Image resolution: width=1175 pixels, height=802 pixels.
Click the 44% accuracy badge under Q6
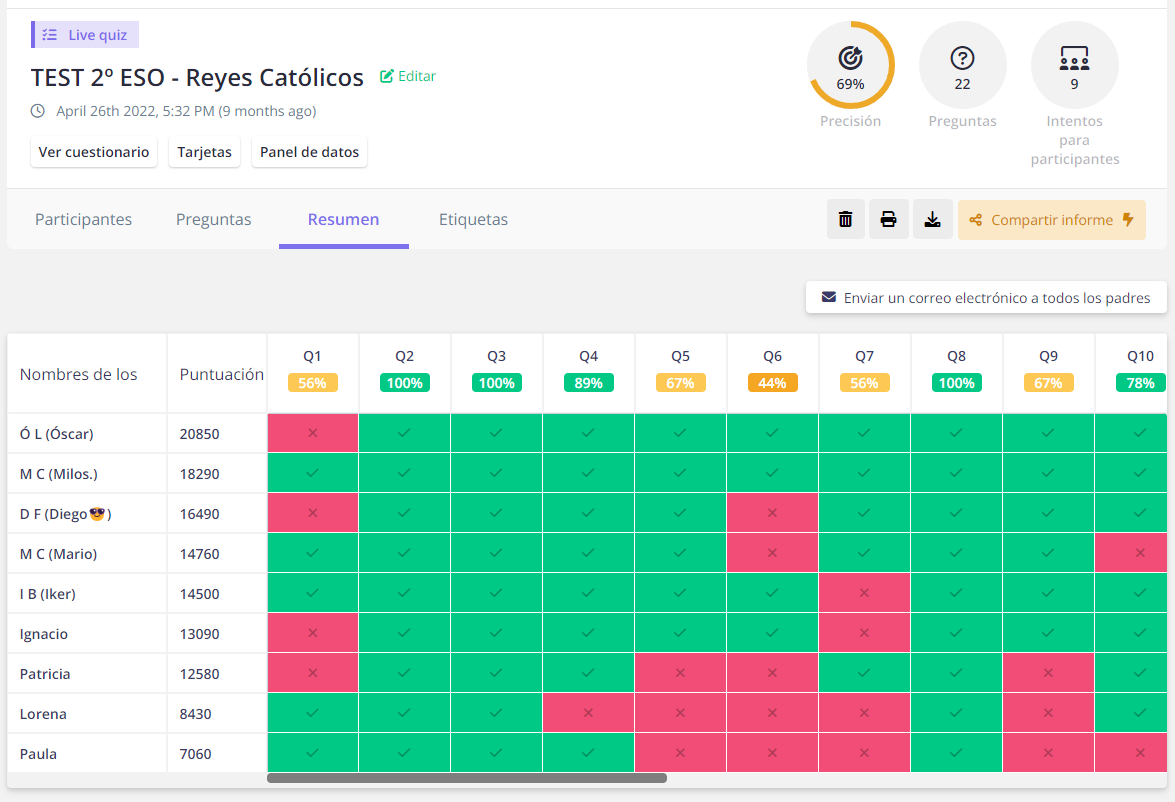[772, 383]
